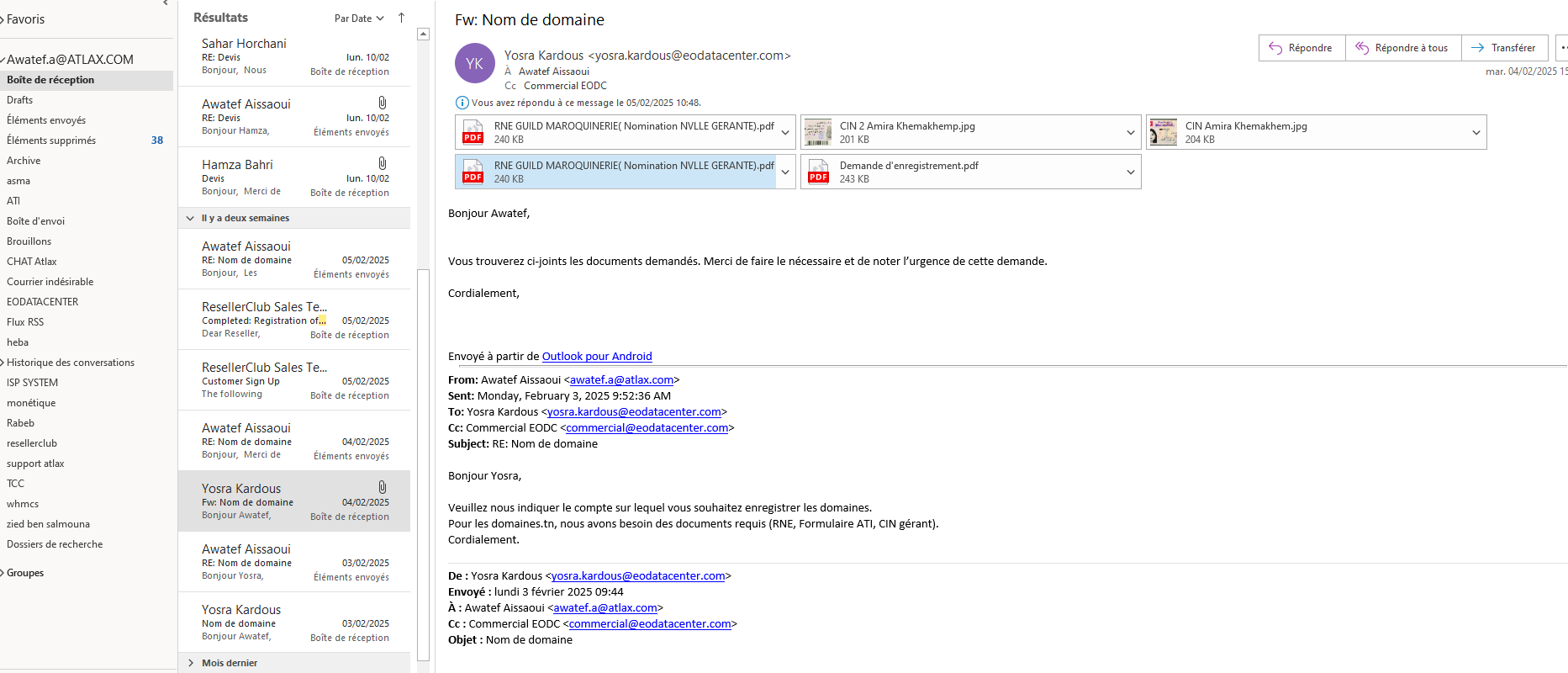Screen dimensions: 1568x673
Task: Expand the Groupes section
Action: [x=3, y=573]
